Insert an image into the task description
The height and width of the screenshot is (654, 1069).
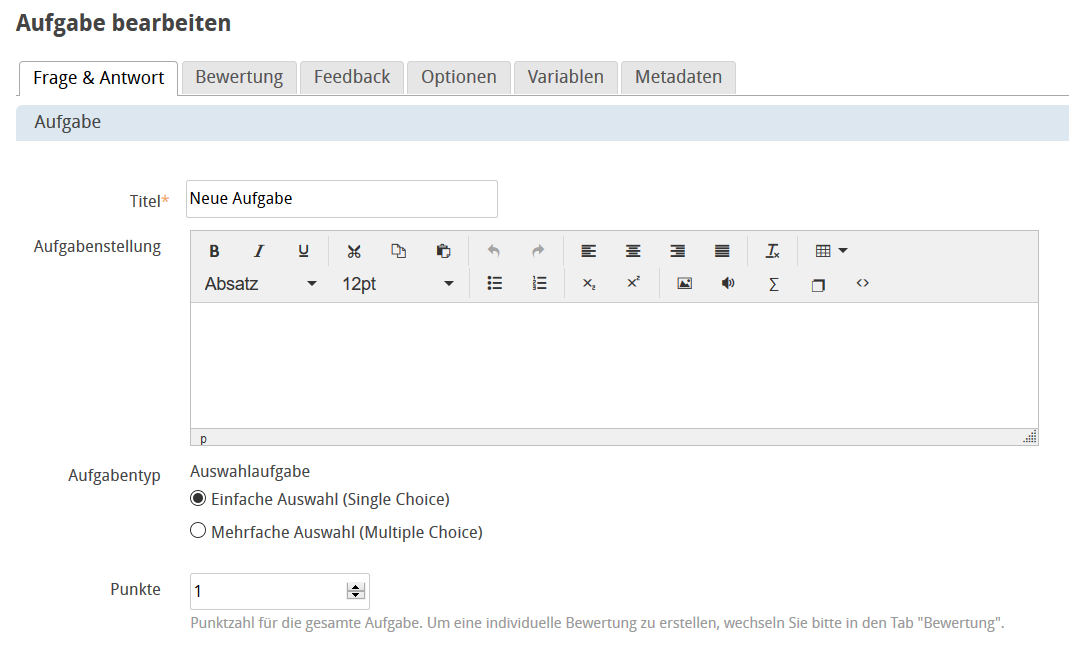click(x=684, y=284)
